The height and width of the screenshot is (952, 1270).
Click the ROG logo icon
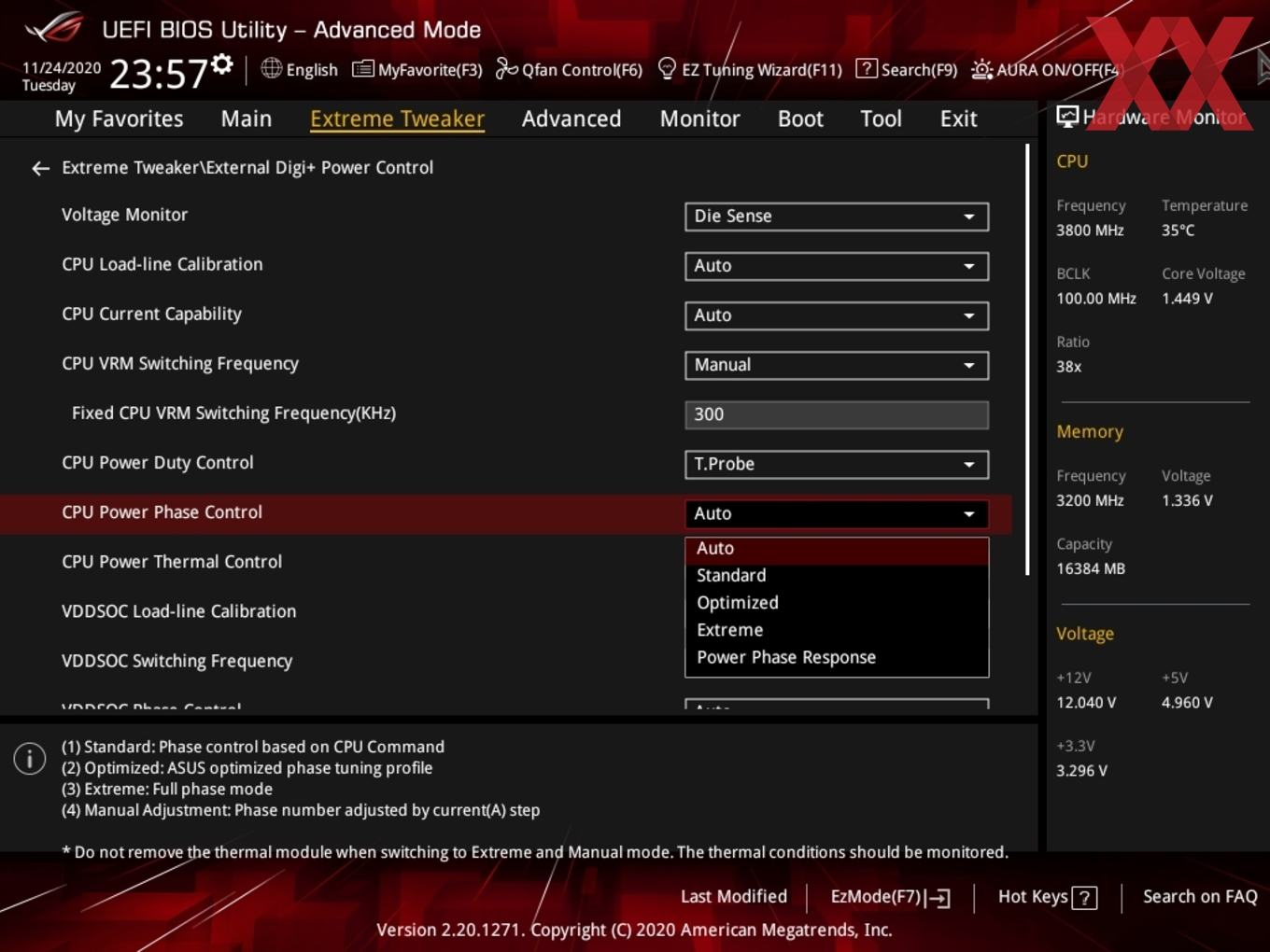click(54, 28)
